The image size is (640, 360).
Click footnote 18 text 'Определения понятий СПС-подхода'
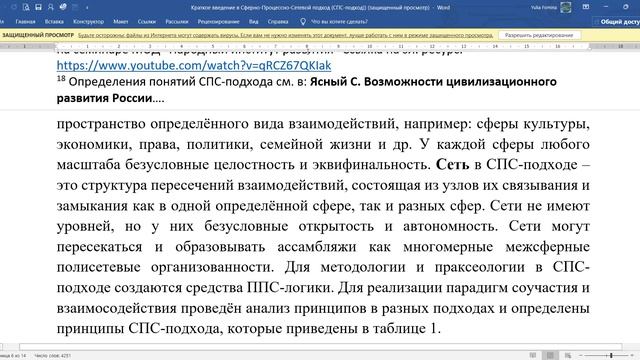170,82
